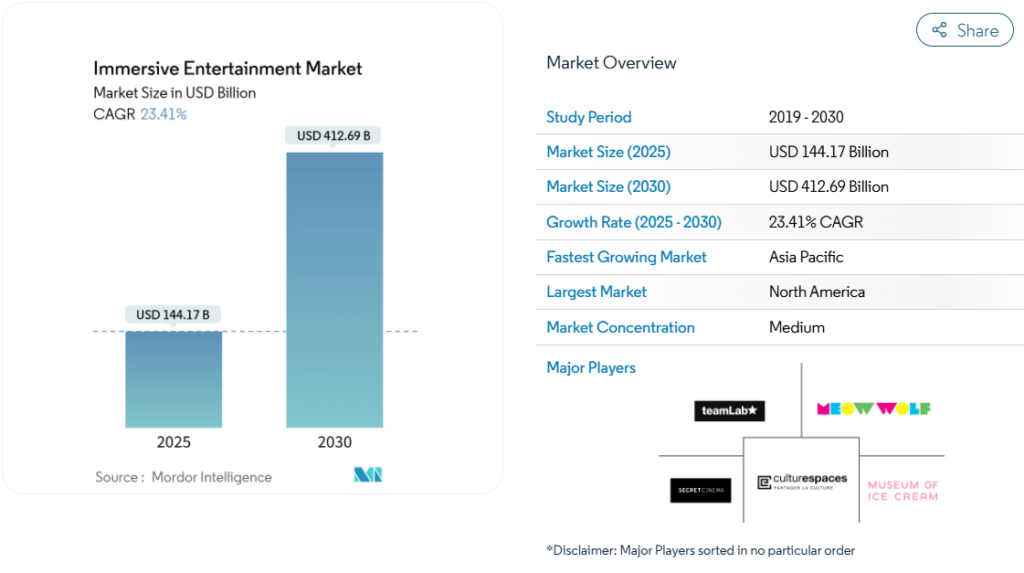Click the Share button
This screenshot has height=573, width=1024.
point(964,30)
